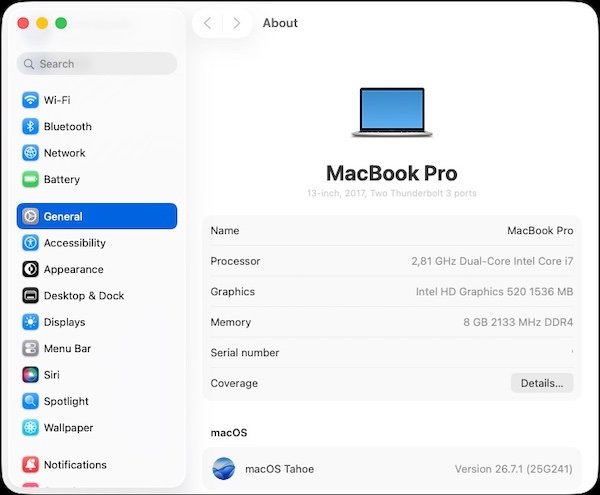Click '8 GB 2133 MHz DDR4' memory value
Viewport: 600px width, 495px height.
(518, 322)
